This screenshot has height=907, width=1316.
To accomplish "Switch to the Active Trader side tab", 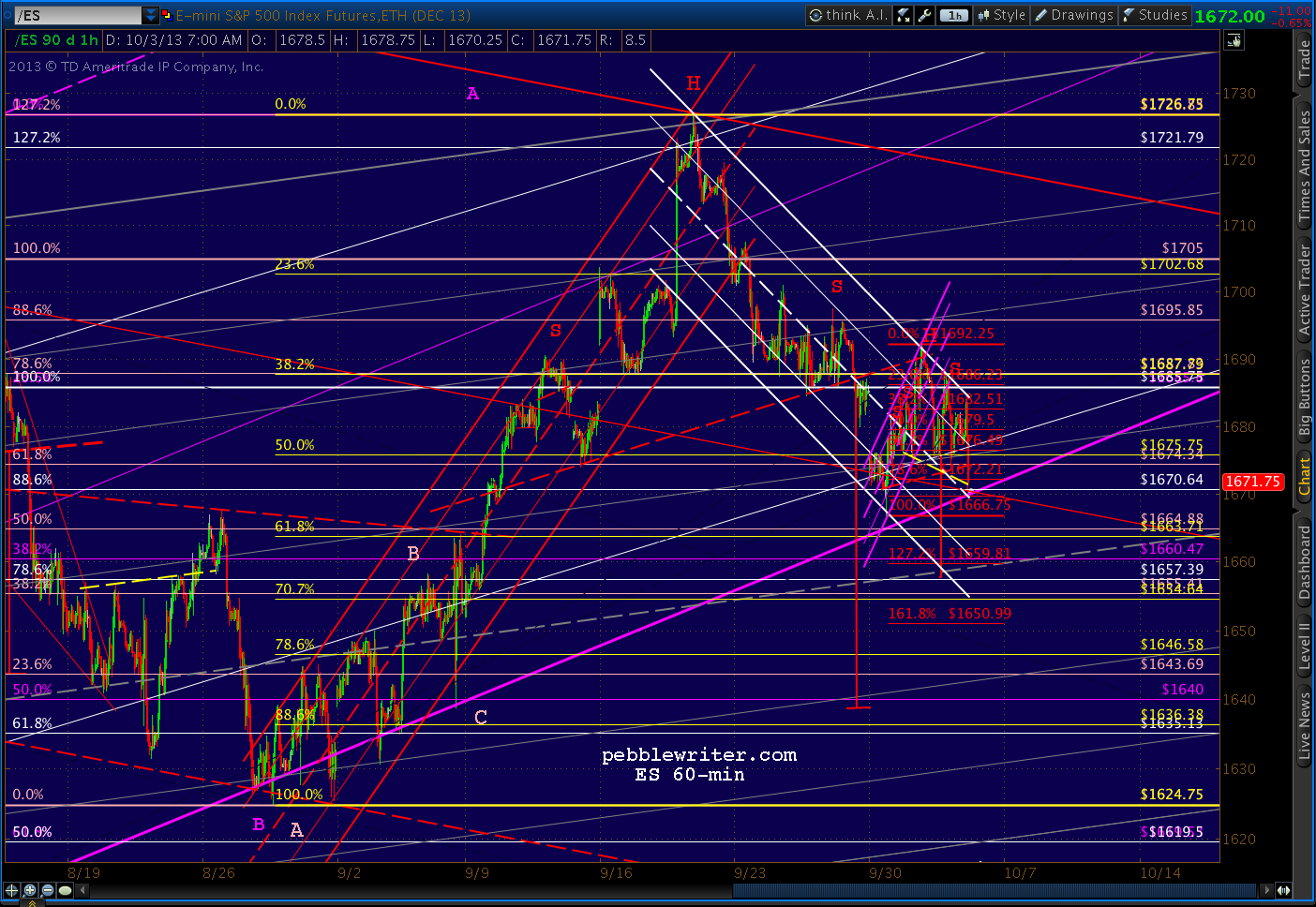I will tap(1304, 289).
